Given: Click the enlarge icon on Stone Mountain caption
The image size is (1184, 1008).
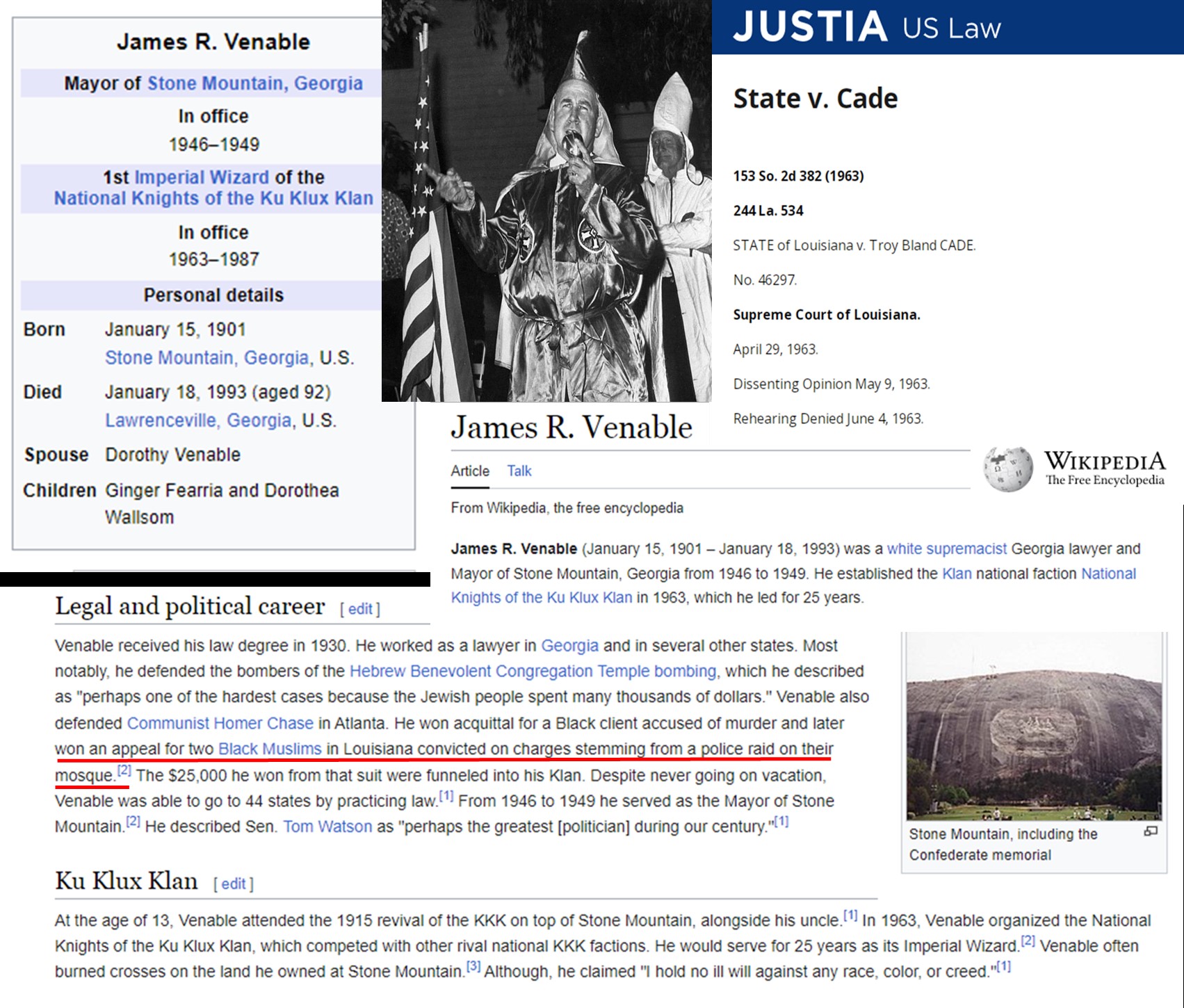Looking at the screenshot, I should 1151,831.
